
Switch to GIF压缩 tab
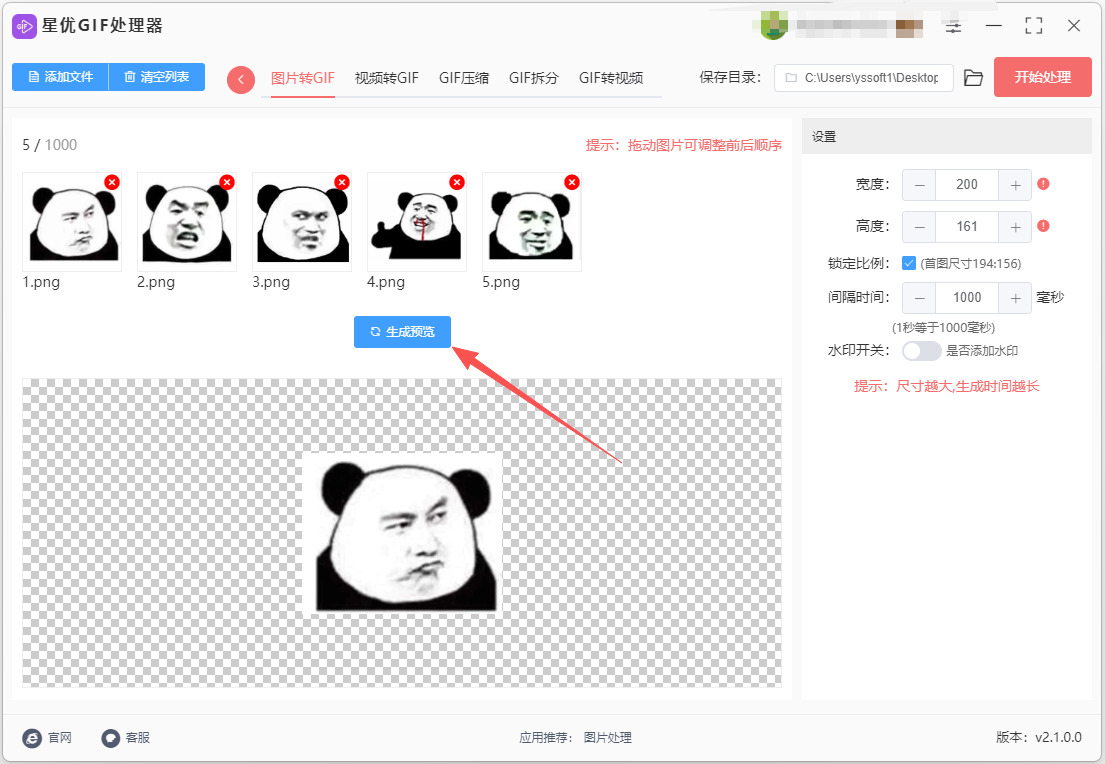[464, 78]
